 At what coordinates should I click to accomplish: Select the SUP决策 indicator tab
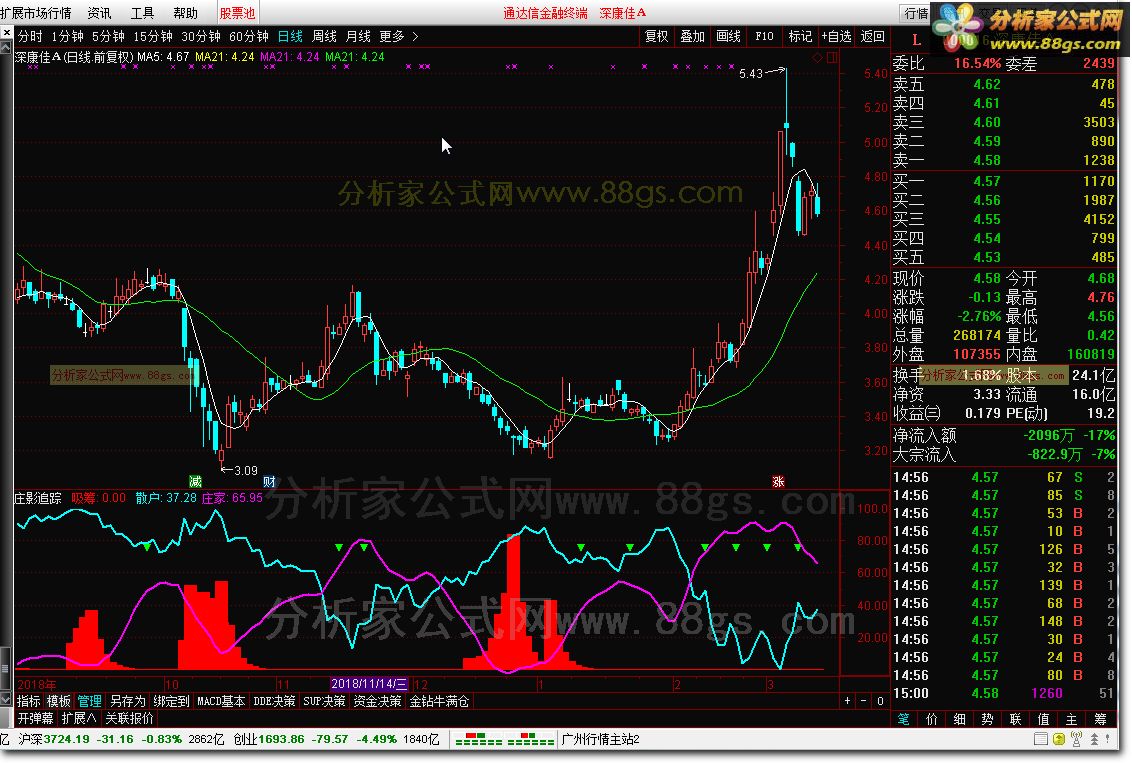(x=324, y=701)
